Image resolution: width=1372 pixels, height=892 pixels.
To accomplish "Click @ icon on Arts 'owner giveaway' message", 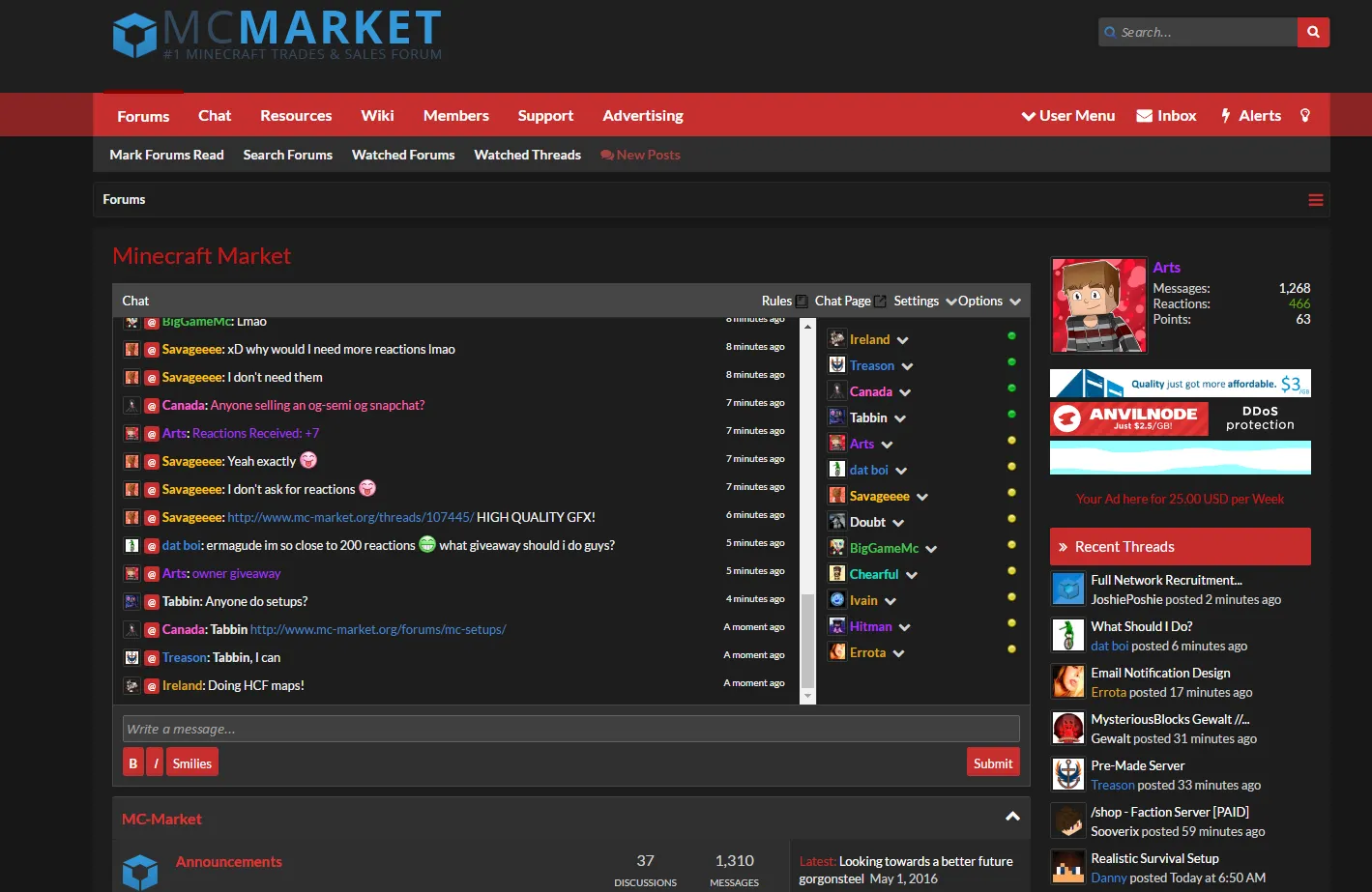I will pyautogui.click(x=152, y=574).
